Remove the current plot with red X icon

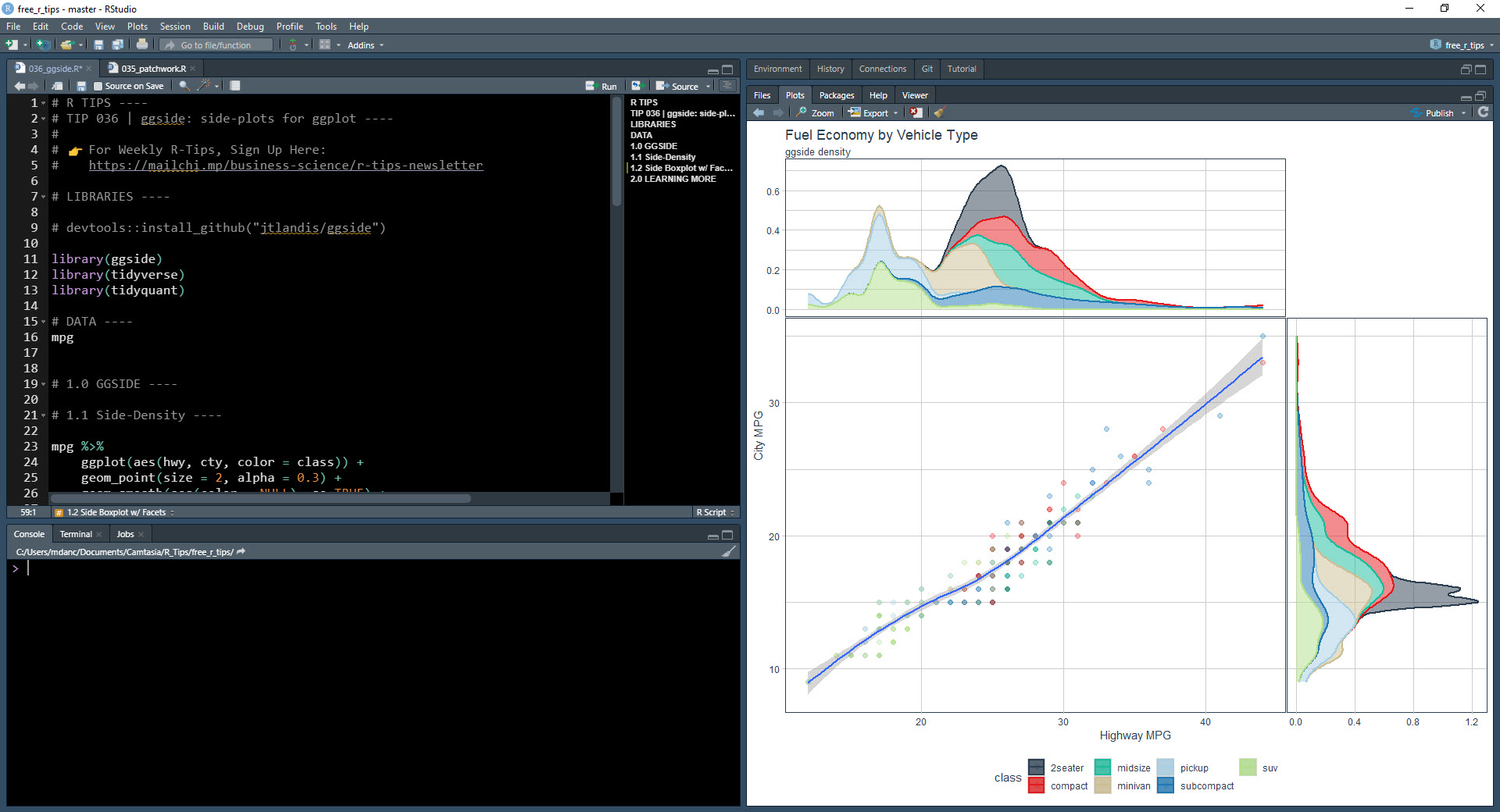pos(916,112)
